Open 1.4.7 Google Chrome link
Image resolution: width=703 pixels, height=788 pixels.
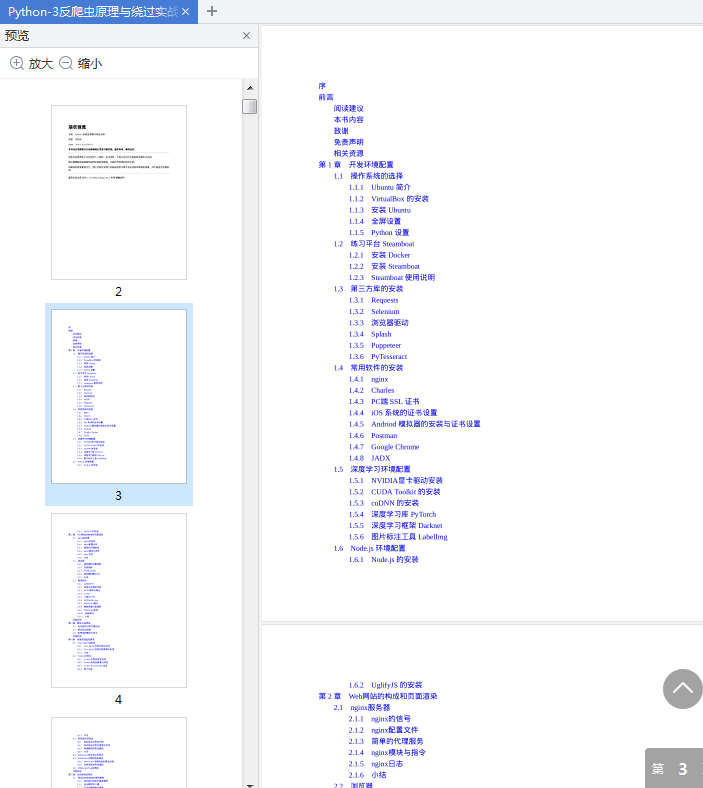click(384, 447)
